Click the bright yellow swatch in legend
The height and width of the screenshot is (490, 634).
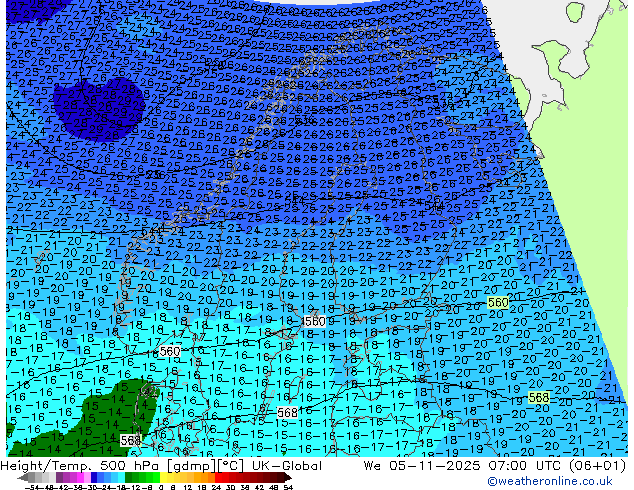coord(163,477)
